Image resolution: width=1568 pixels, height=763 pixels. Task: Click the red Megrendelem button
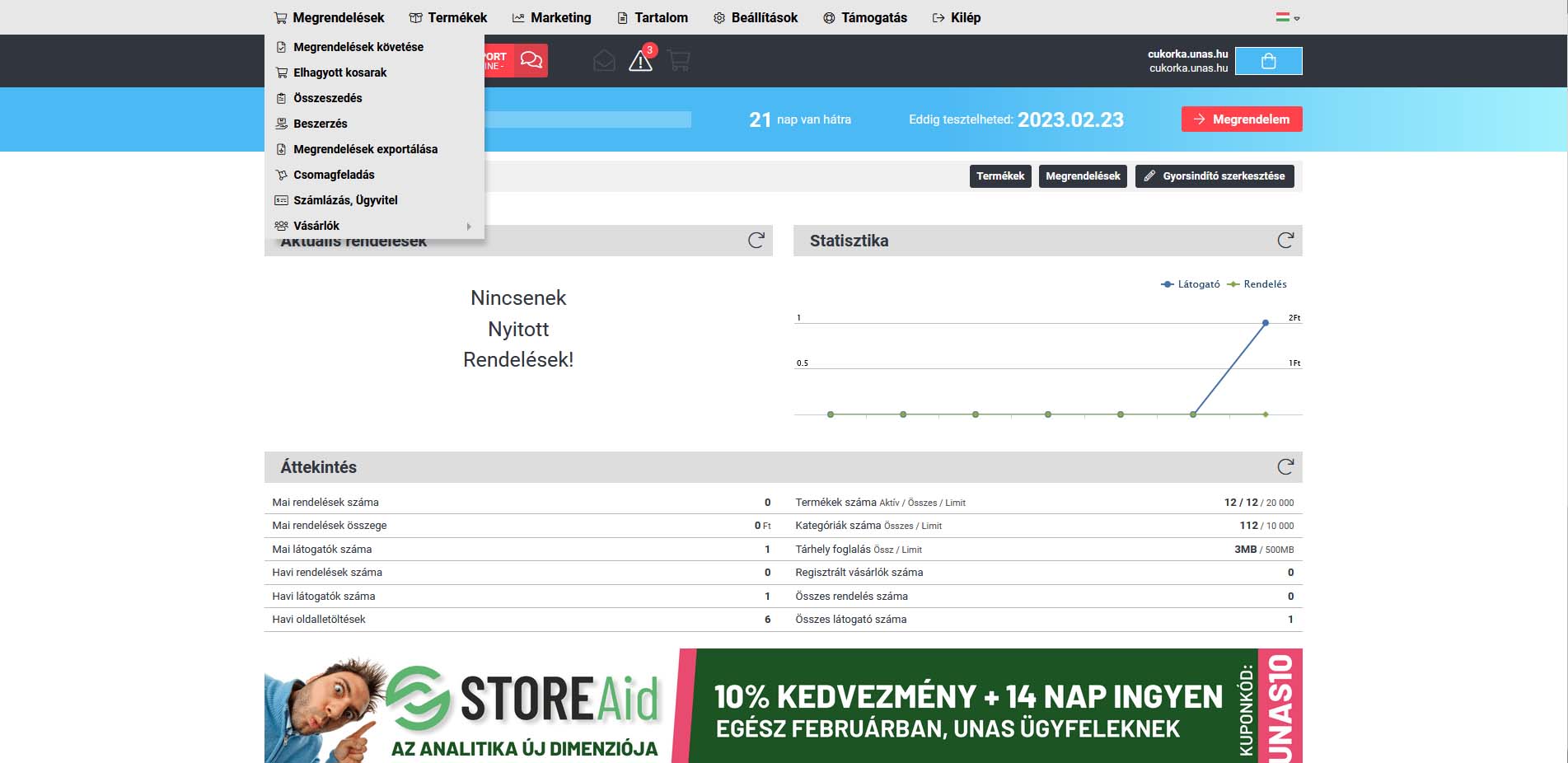[1241, 119]
